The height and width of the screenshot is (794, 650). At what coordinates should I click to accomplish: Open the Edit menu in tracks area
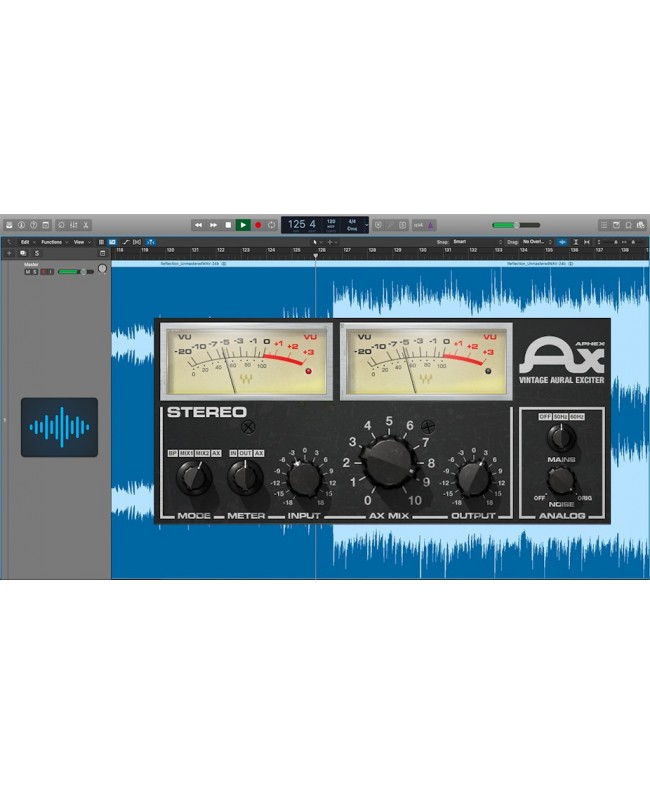point(28,242)
